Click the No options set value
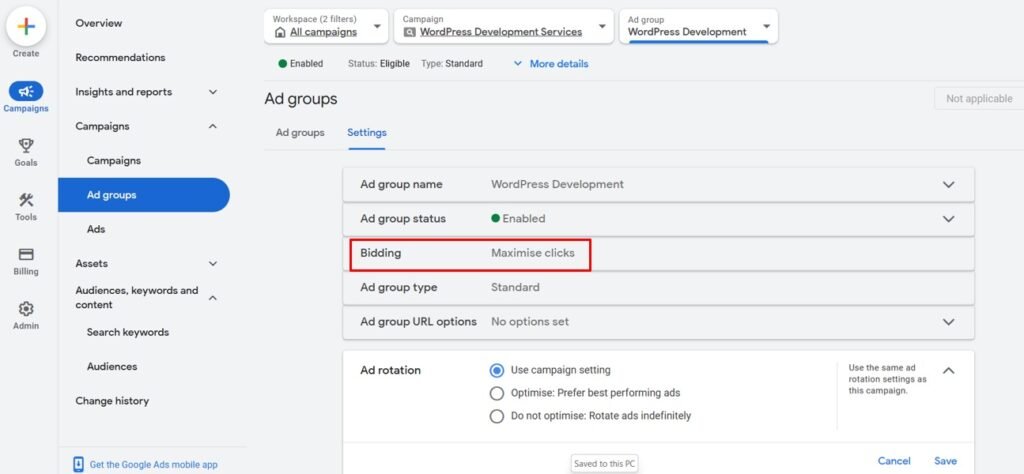 coord(530,322)
